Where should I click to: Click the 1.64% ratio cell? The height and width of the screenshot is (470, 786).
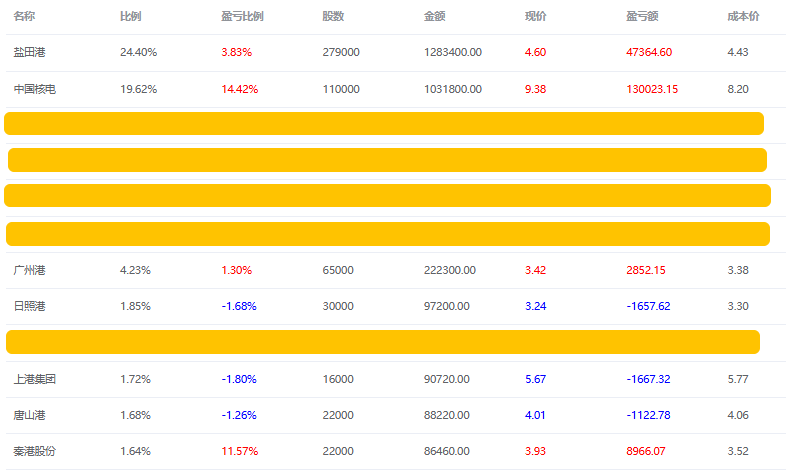click(135, 451)
